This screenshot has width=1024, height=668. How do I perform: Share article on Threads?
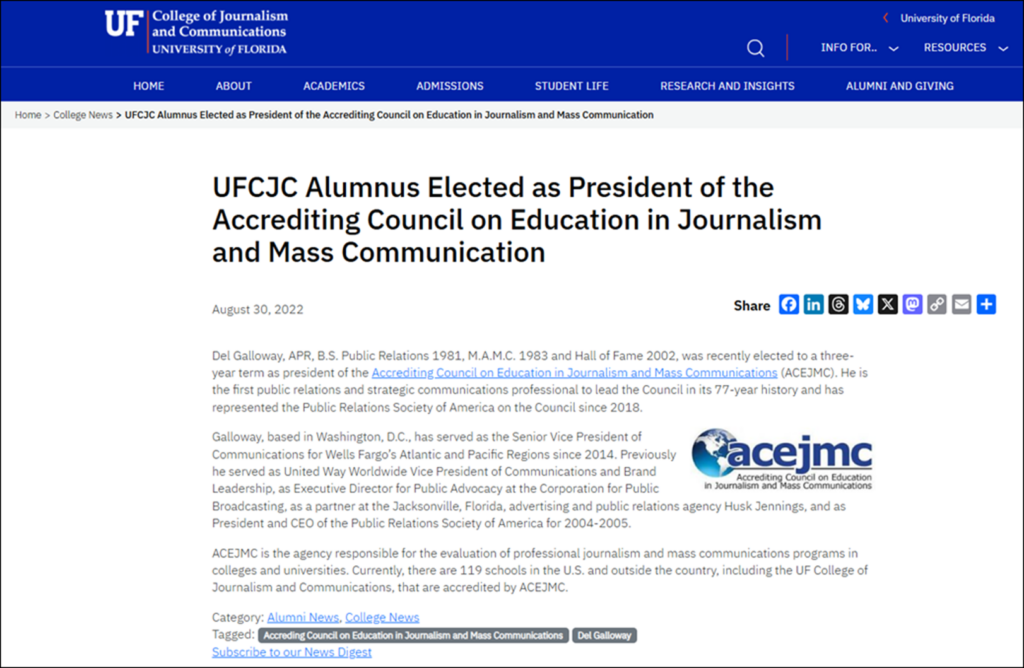click(838, 305)
